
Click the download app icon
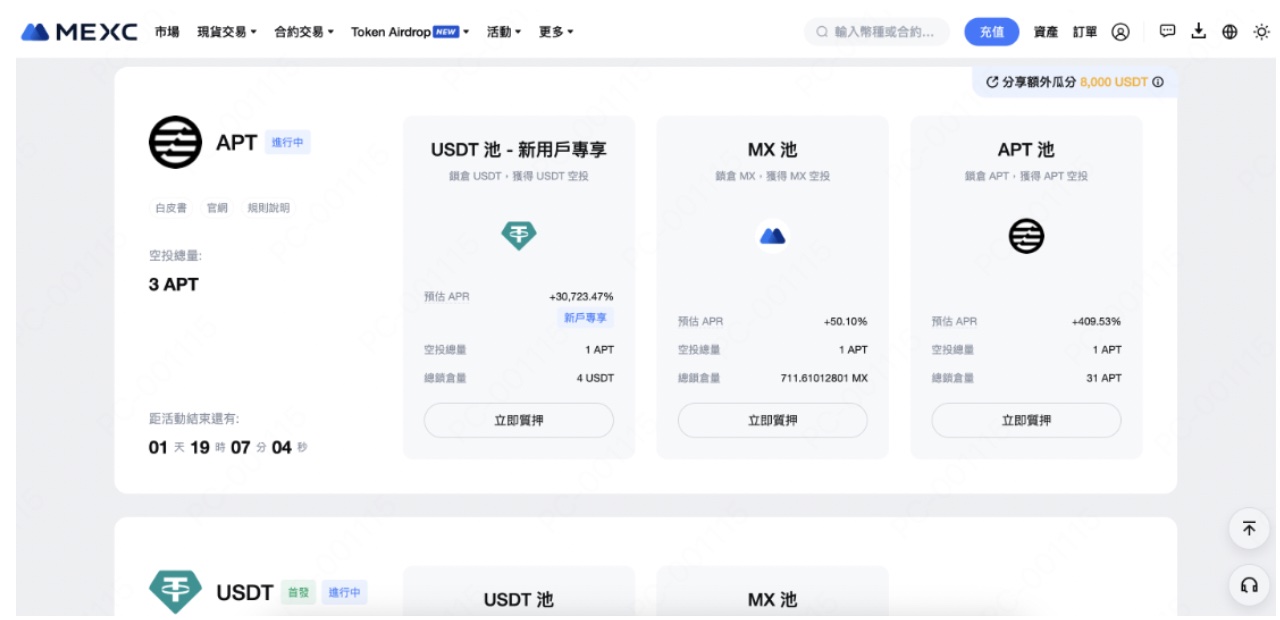click(x=1199, y=31)
